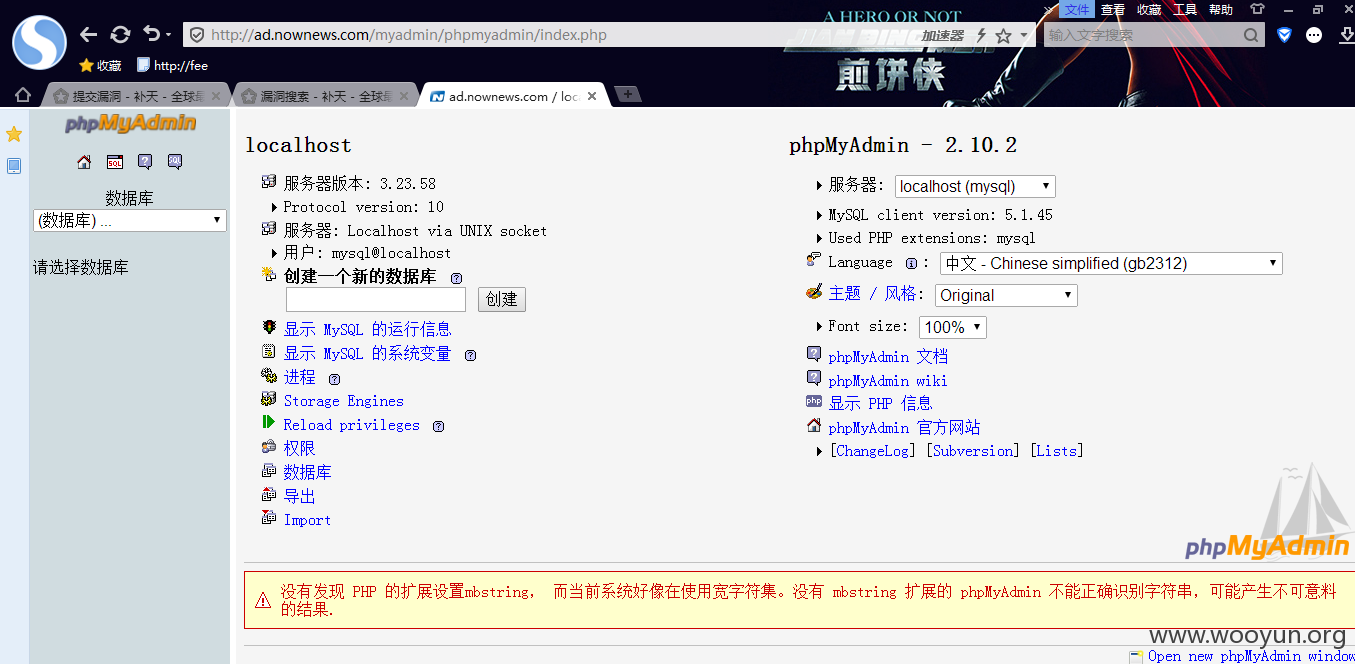Open phpMyAdmin 文档 link
This screenshot has width=1355, height=664.
pyautogui.click(x=888, y=357)
